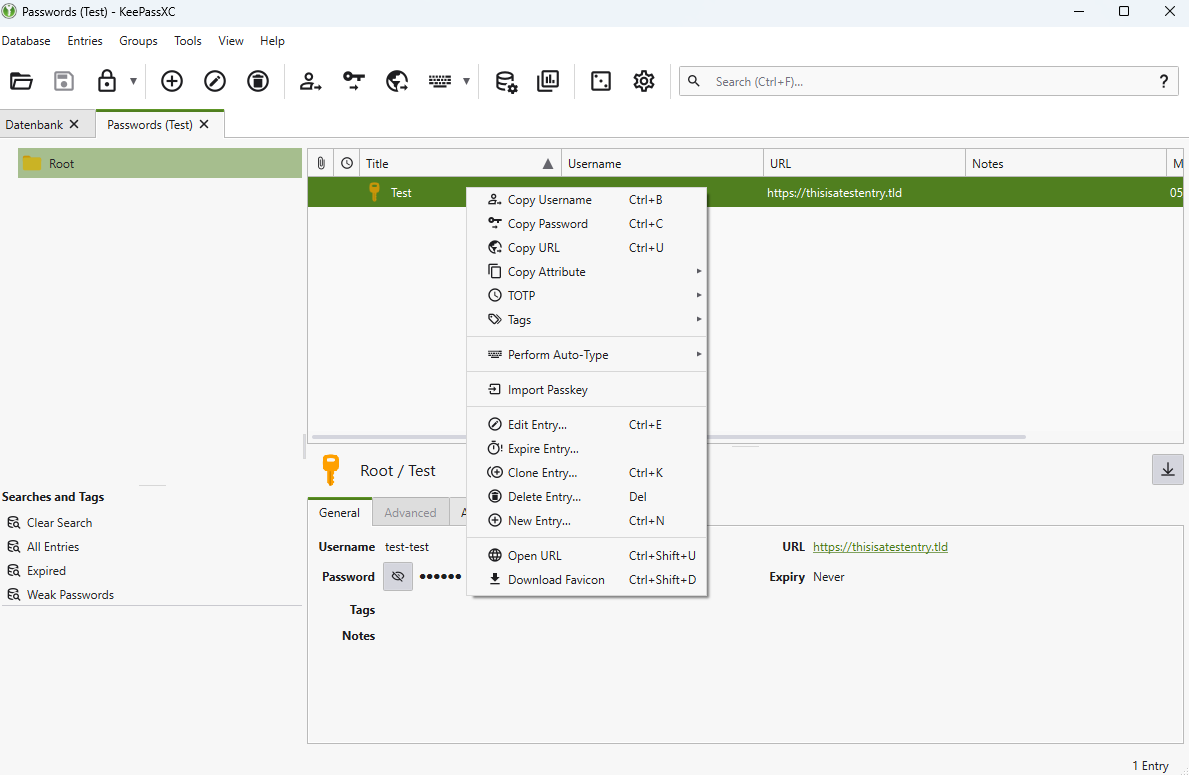Click the Weak Passwords search filter
Viewport: 1189px width, 775px height.
[x=70, y=595]
